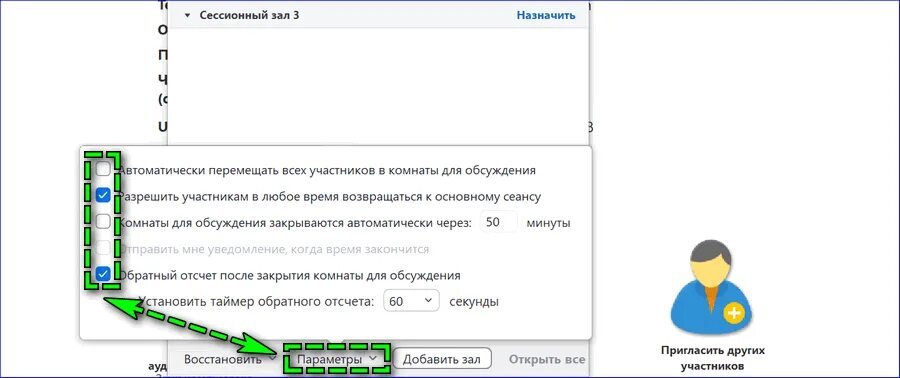Click the Открыть все button
This screenshot has height=378, width=900.
(x=546, y=359)
